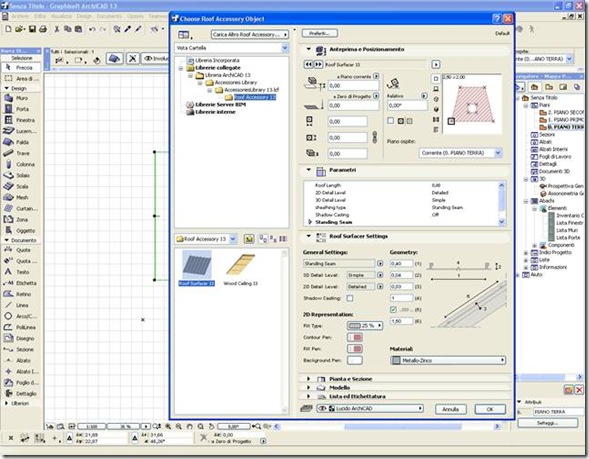Click the OK button
This screenshot has height=459, width=589.
[x=490, y=409]
